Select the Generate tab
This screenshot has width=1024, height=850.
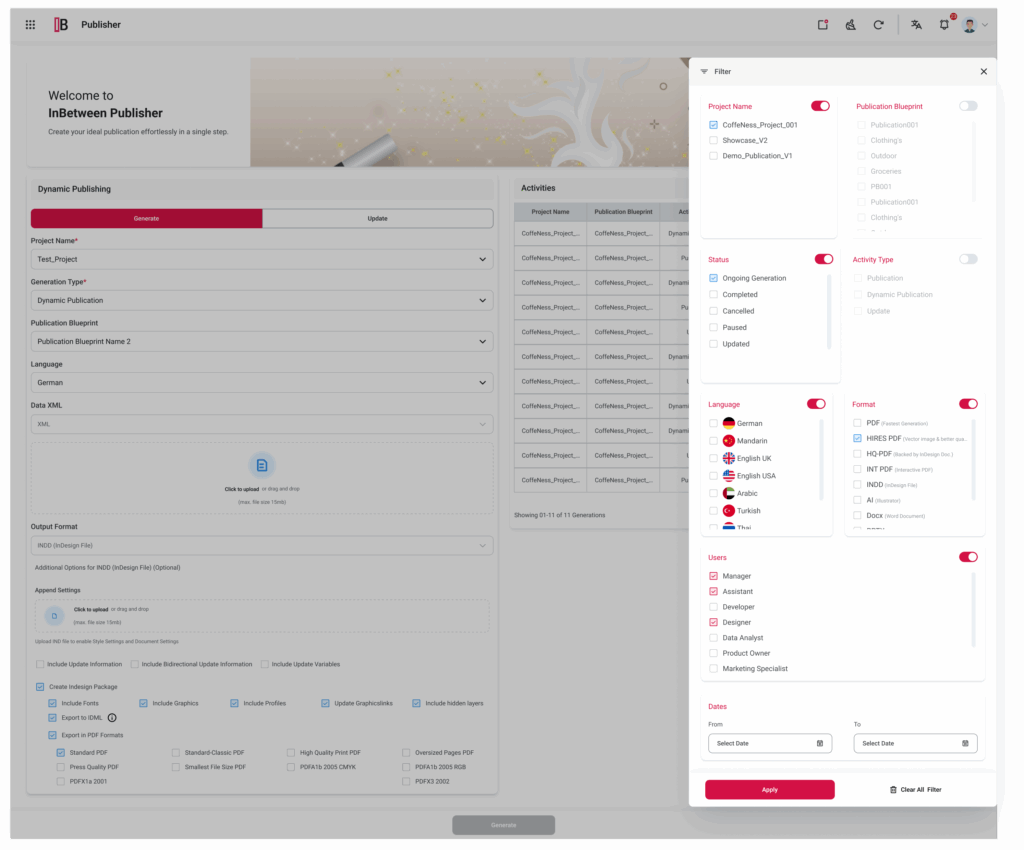click(x=146, y=218)
